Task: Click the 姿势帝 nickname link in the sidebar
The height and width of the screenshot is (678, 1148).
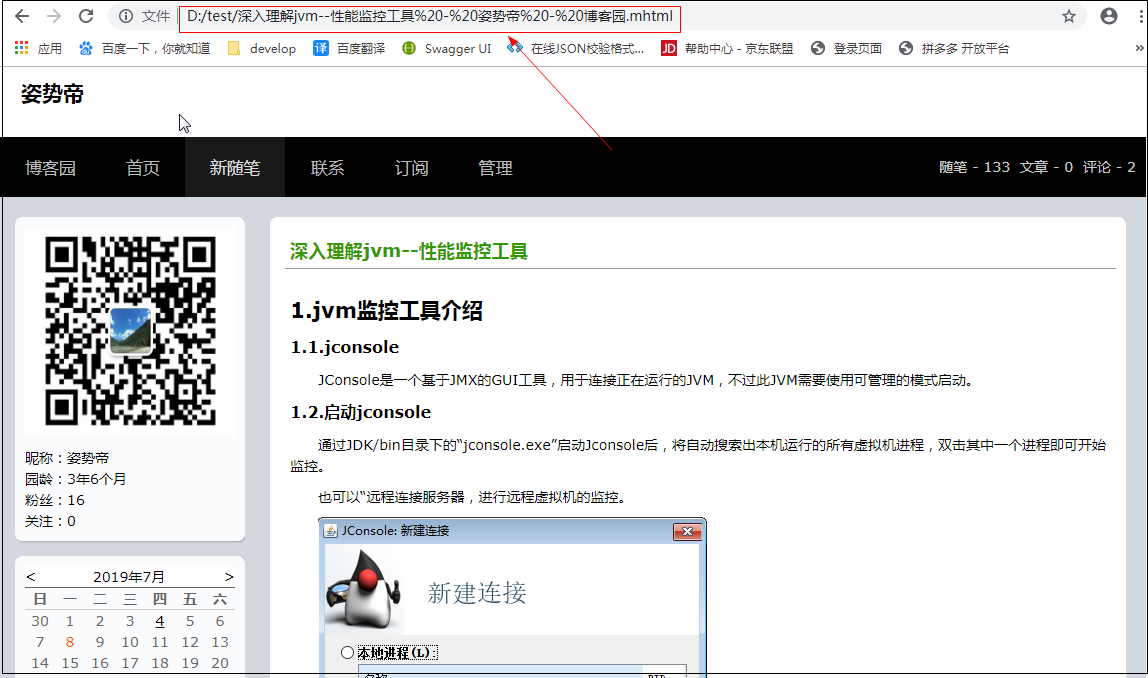Action: point(88,458)
